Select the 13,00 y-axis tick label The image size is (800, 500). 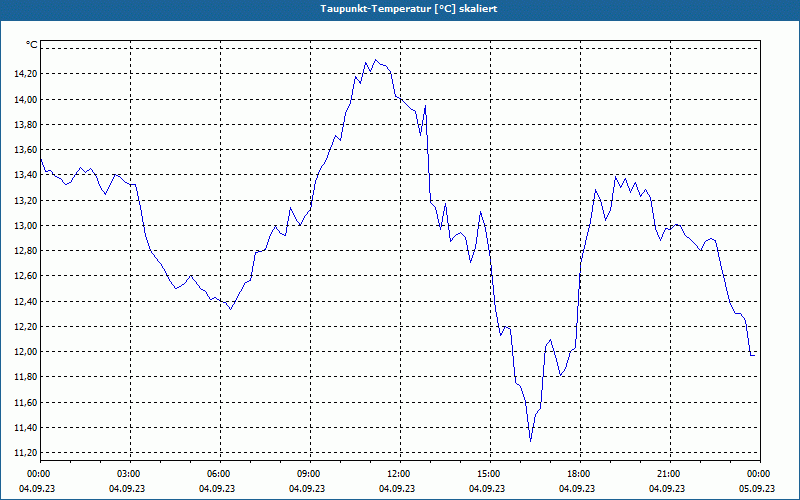click(x=26, y=226)
